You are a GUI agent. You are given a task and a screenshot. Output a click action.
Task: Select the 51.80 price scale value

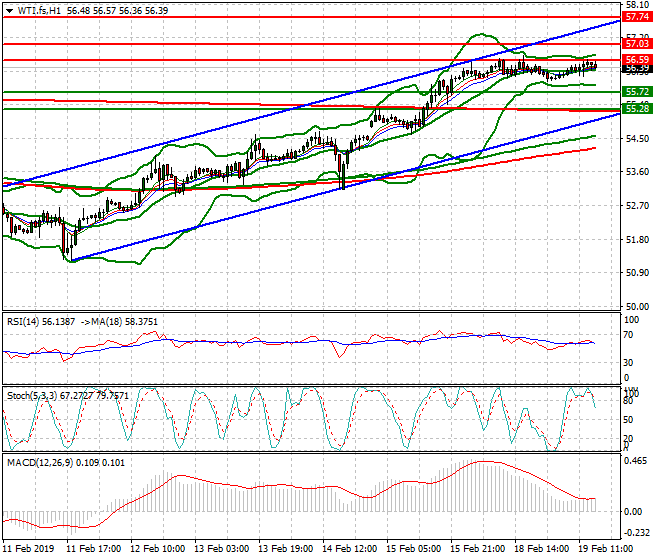click(x=637, y=239)
